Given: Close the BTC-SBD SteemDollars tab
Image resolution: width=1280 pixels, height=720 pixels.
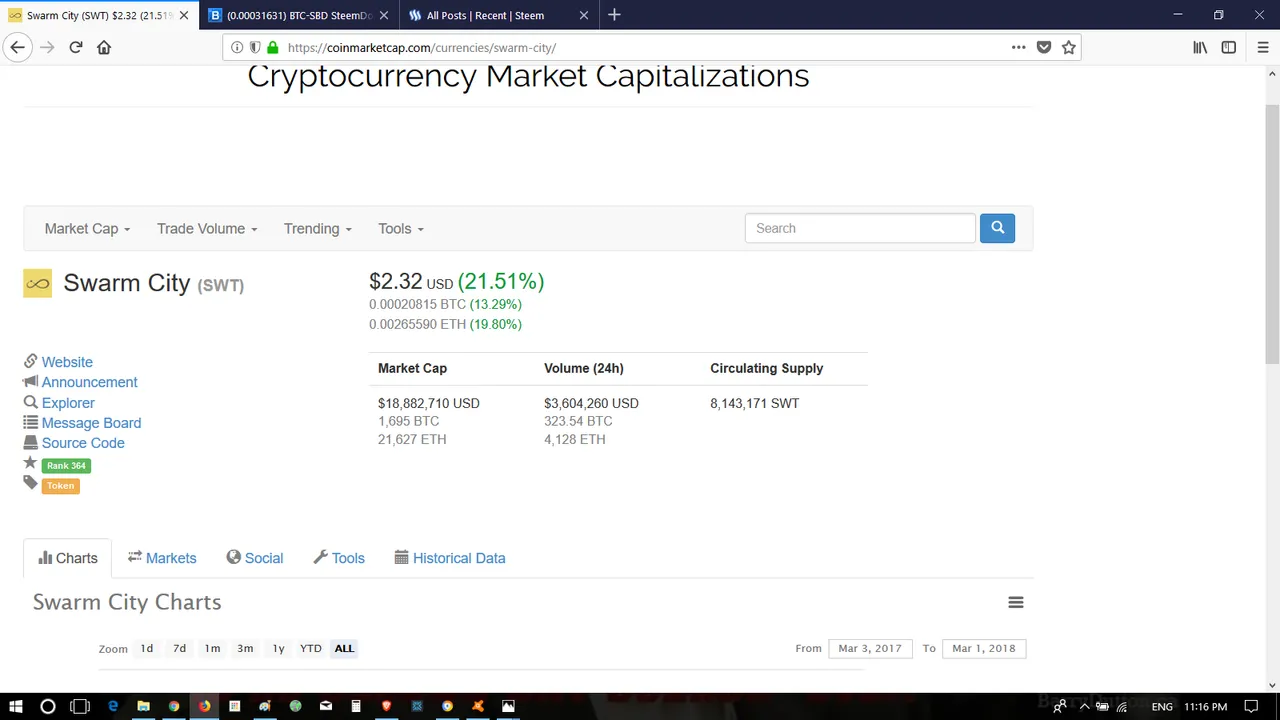Looking at the screenshot, I should 384,15.
